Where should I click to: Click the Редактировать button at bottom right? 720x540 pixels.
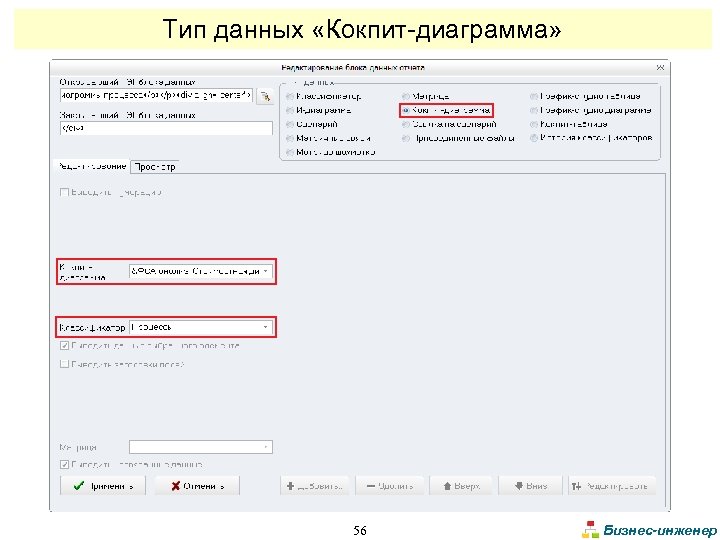coord(612,486)
